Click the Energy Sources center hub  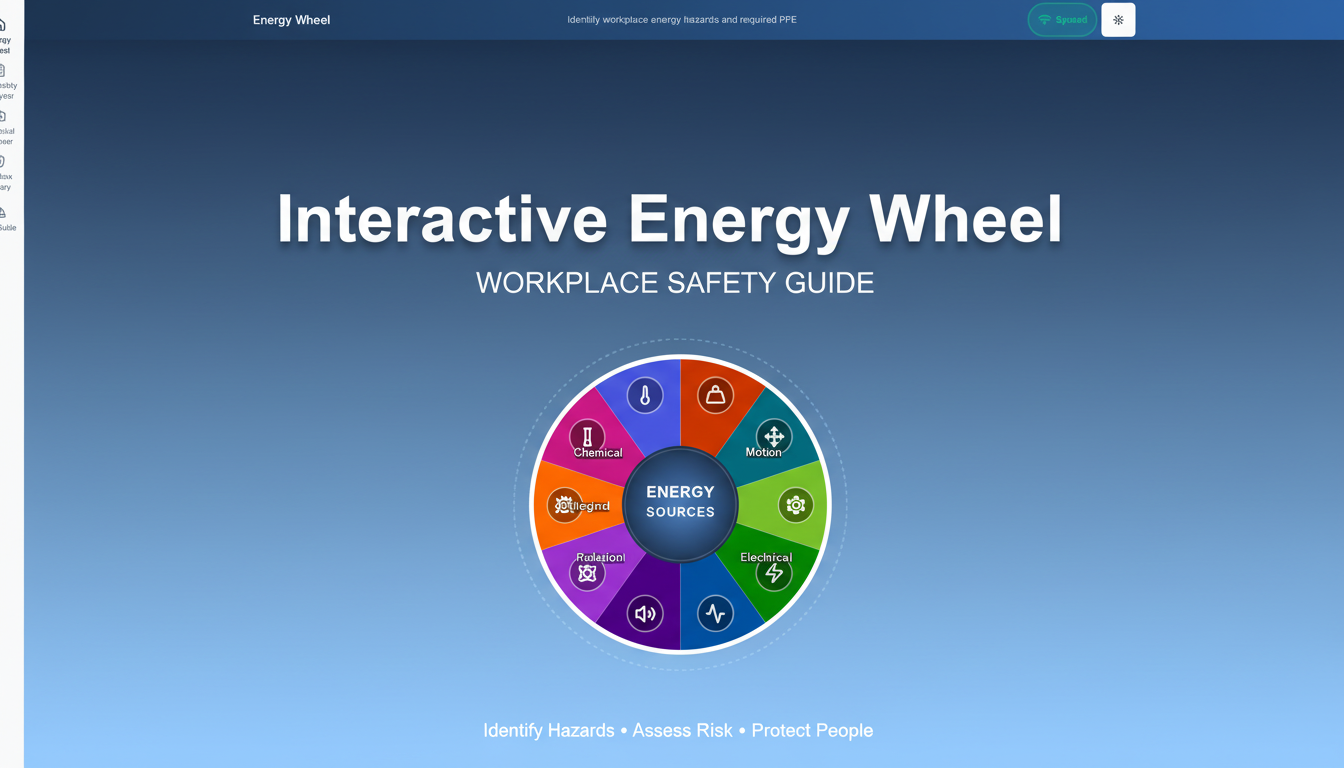tap(680, 504)
